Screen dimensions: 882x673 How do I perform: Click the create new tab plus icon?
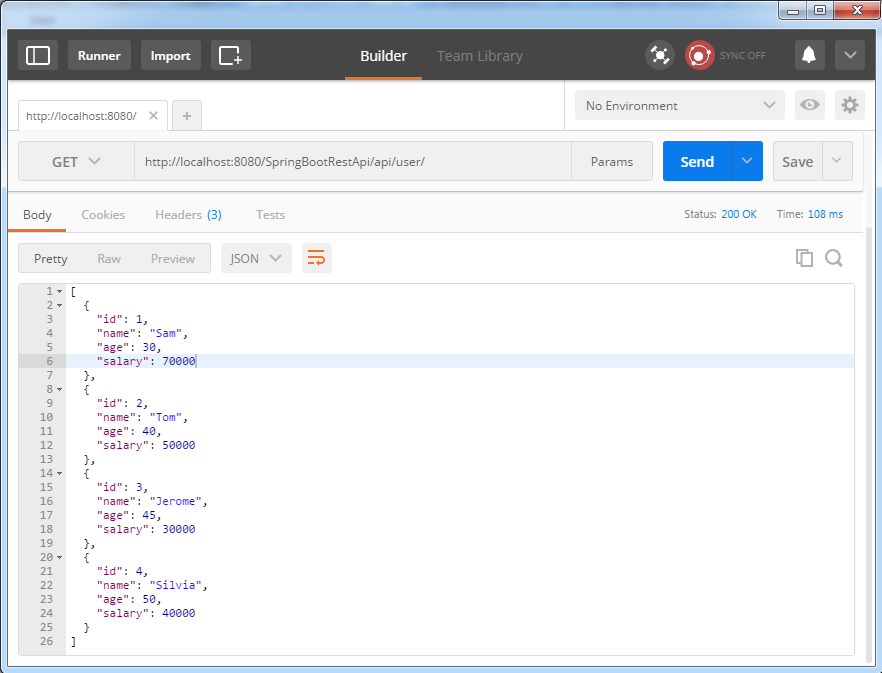186,115
